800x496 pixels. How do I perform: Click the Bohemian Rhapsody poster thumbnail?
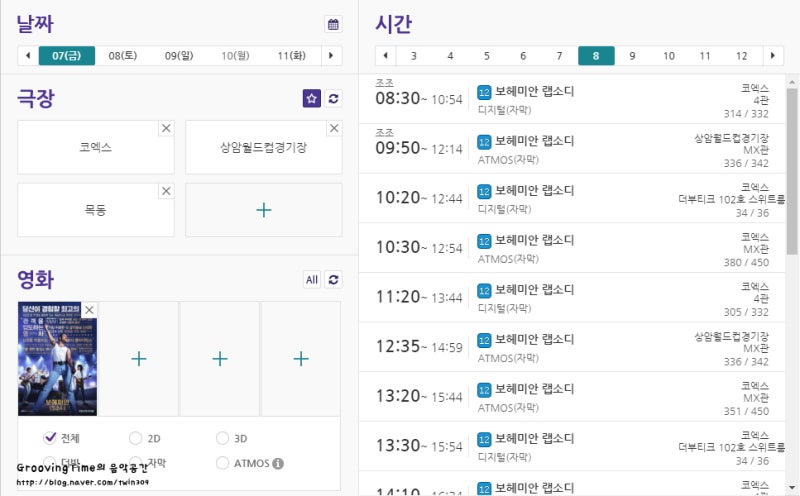click(57, 359)
